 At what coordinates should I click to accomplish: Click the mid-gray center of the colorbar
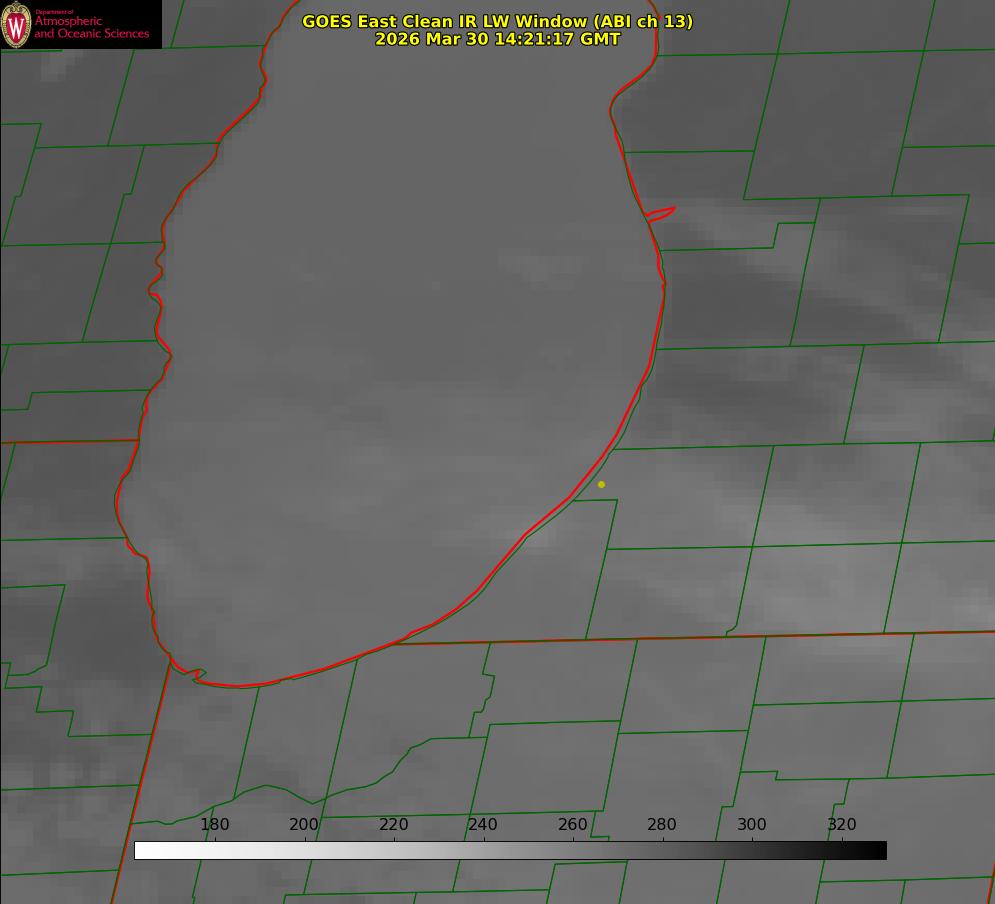[510, 850]
